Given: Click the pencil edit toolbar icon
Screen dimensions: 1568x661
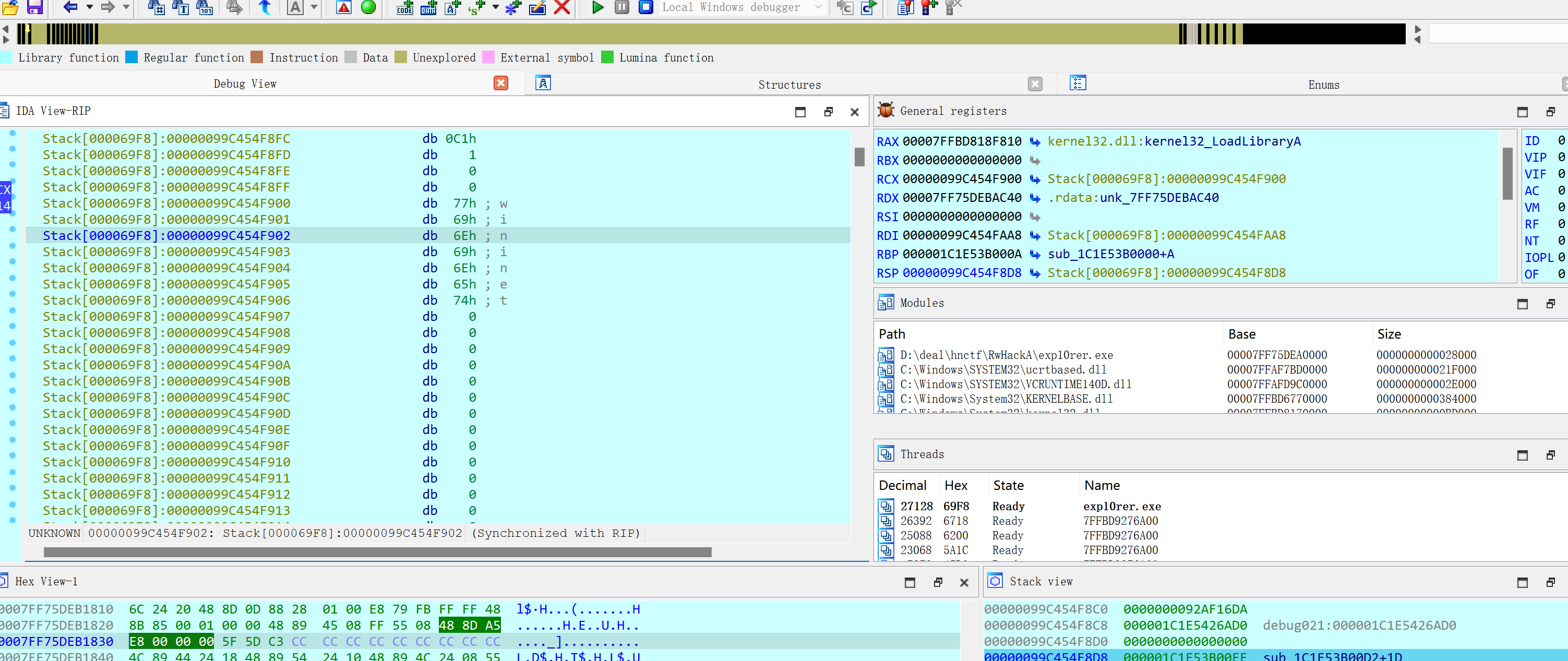Looking at the screenshot, I should coord(537,7).
